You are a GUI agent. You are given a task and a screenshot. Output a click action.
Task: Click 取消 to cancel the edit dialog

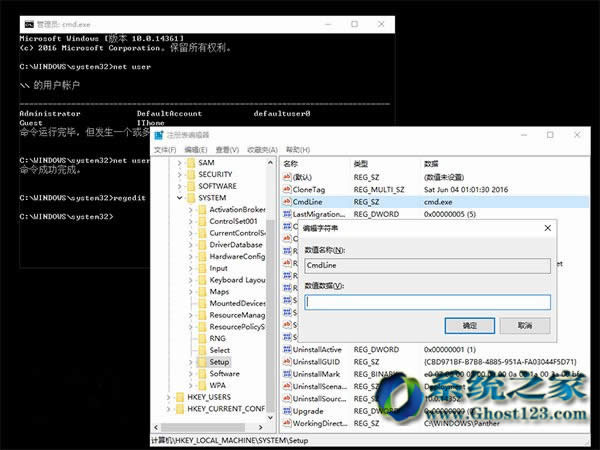point(523,325)
